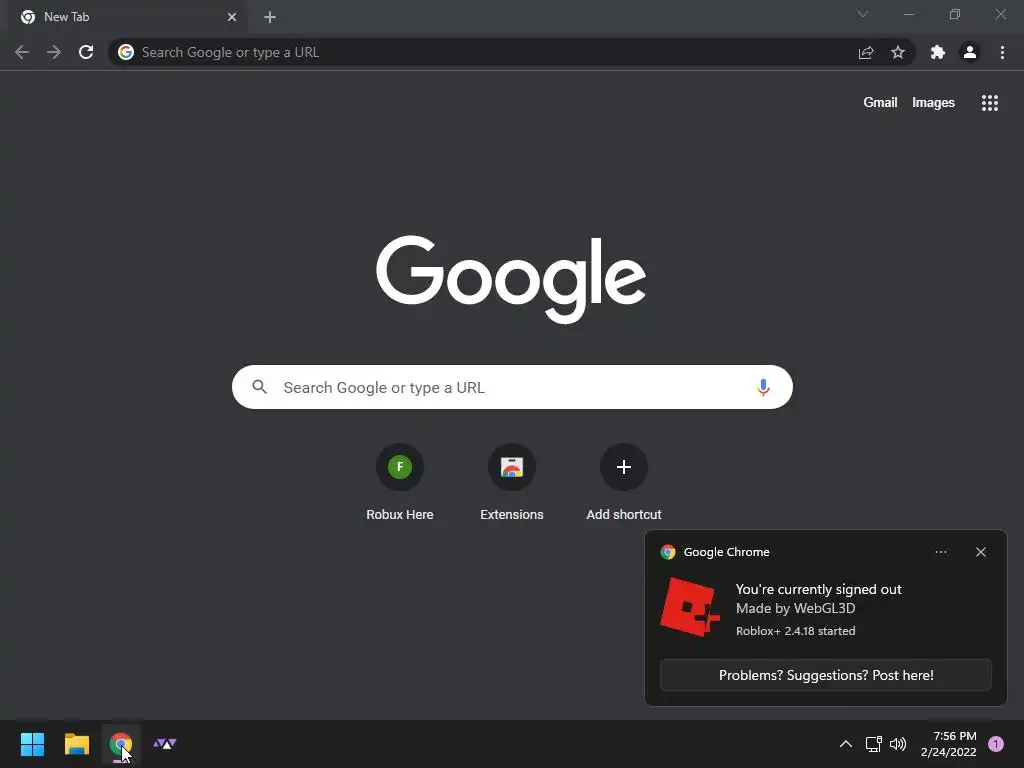The image size is (1024, 768).
Task: Open File Explorer from the taskbar
Action: (x=77, y=744)
